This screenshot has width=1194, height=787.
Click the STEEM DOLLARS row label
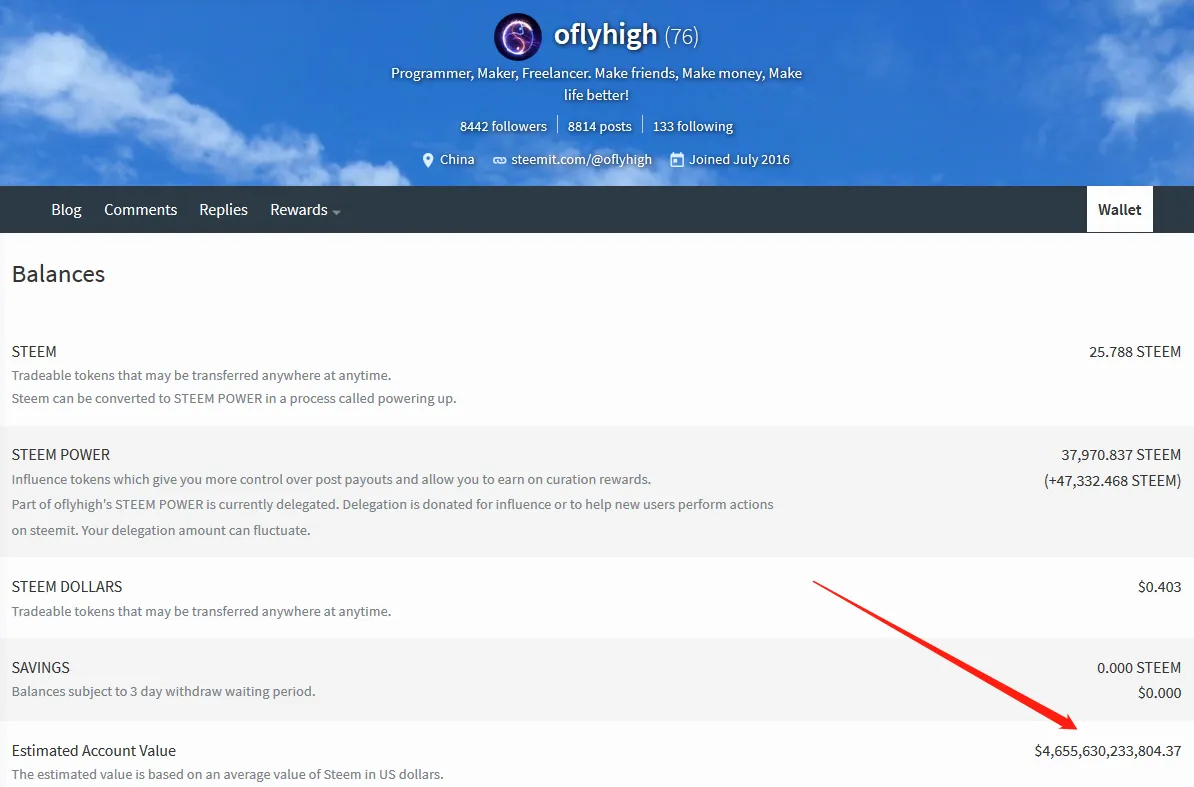[67, 587]
